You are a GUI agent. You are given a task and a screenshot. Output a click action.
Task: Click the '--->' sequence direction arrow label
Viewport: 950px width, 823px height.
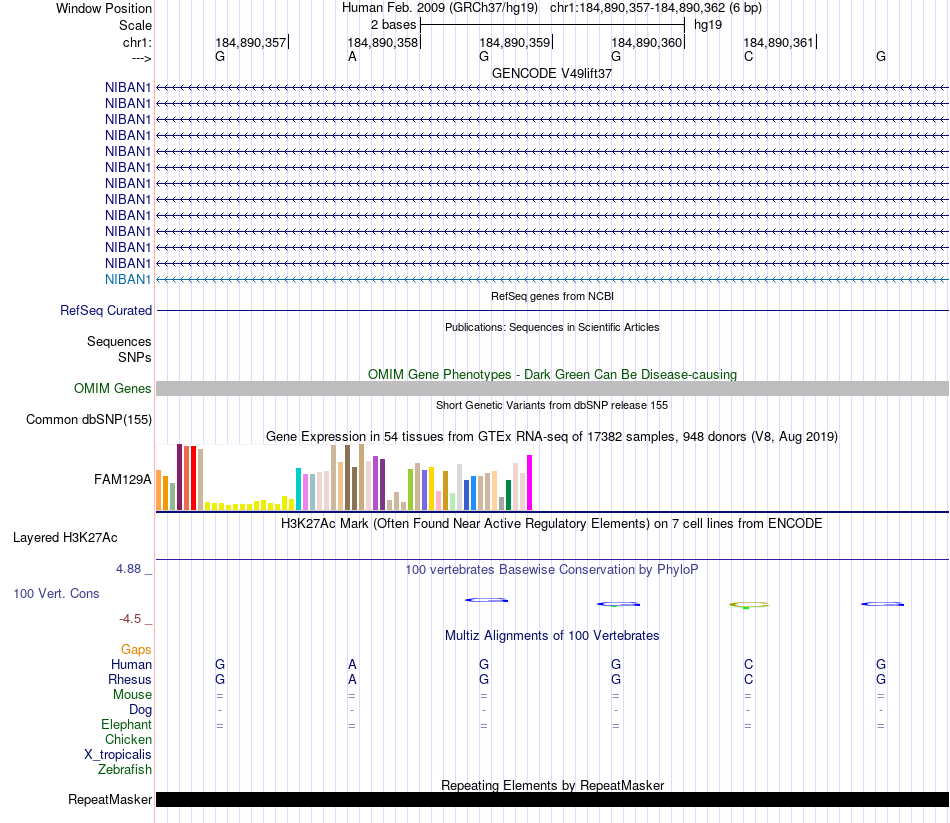click(141, 58)
